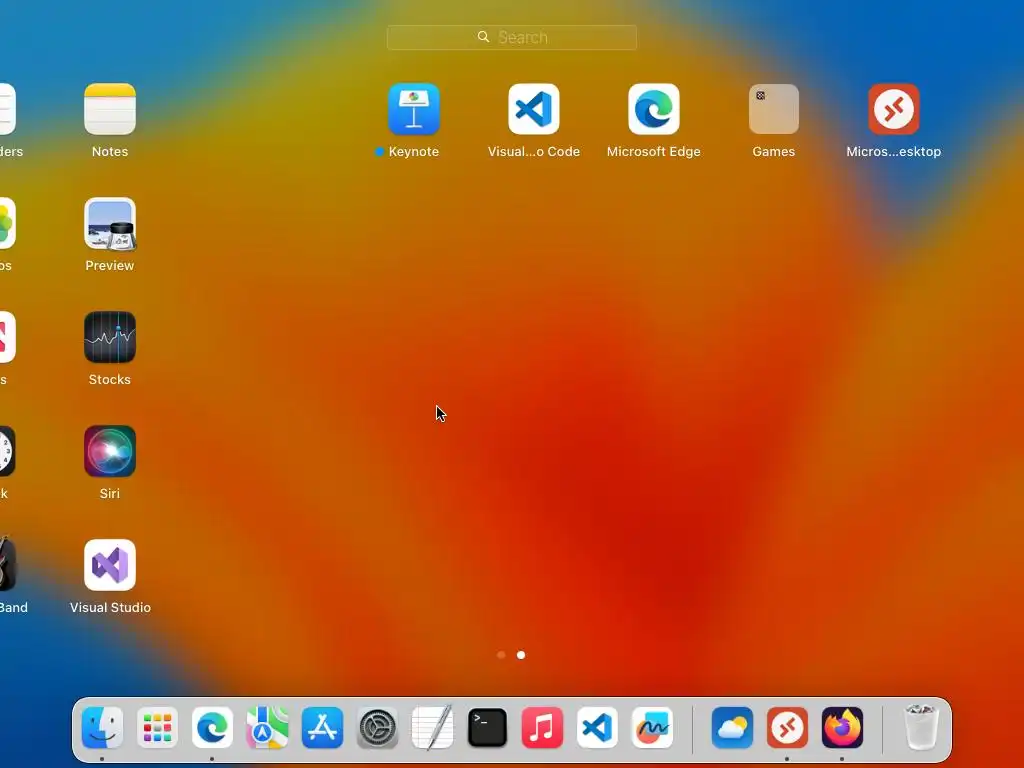The width and height of the screenshot is (1024, 768).
Task: Click the Launchpad icon in Dock
Action: (157, 728)
